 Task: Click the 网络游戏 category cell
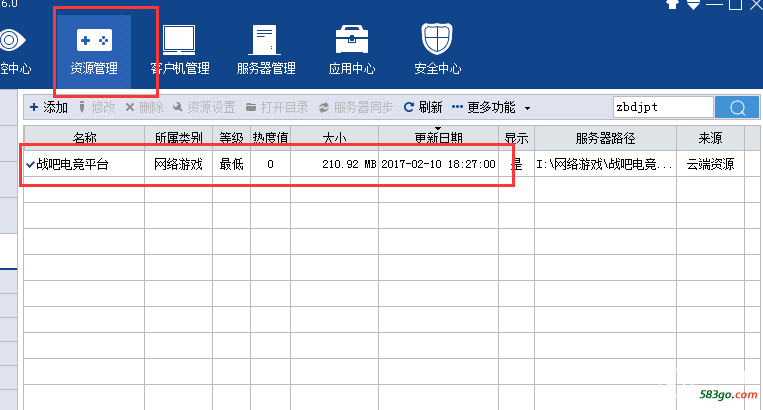(x=178, y=164)
